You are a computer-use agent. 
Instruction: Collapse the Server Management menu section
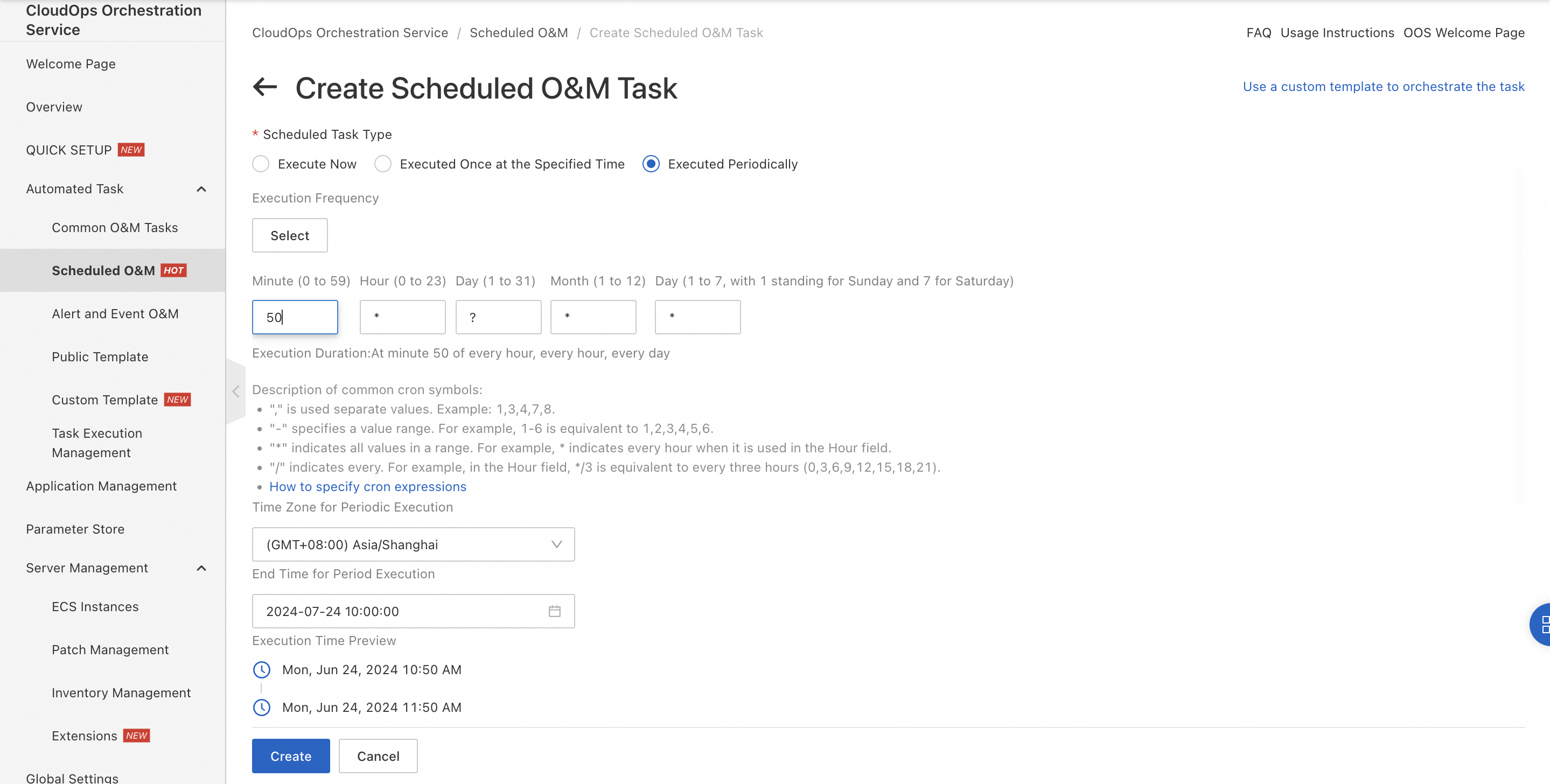(x=201, y=568)
